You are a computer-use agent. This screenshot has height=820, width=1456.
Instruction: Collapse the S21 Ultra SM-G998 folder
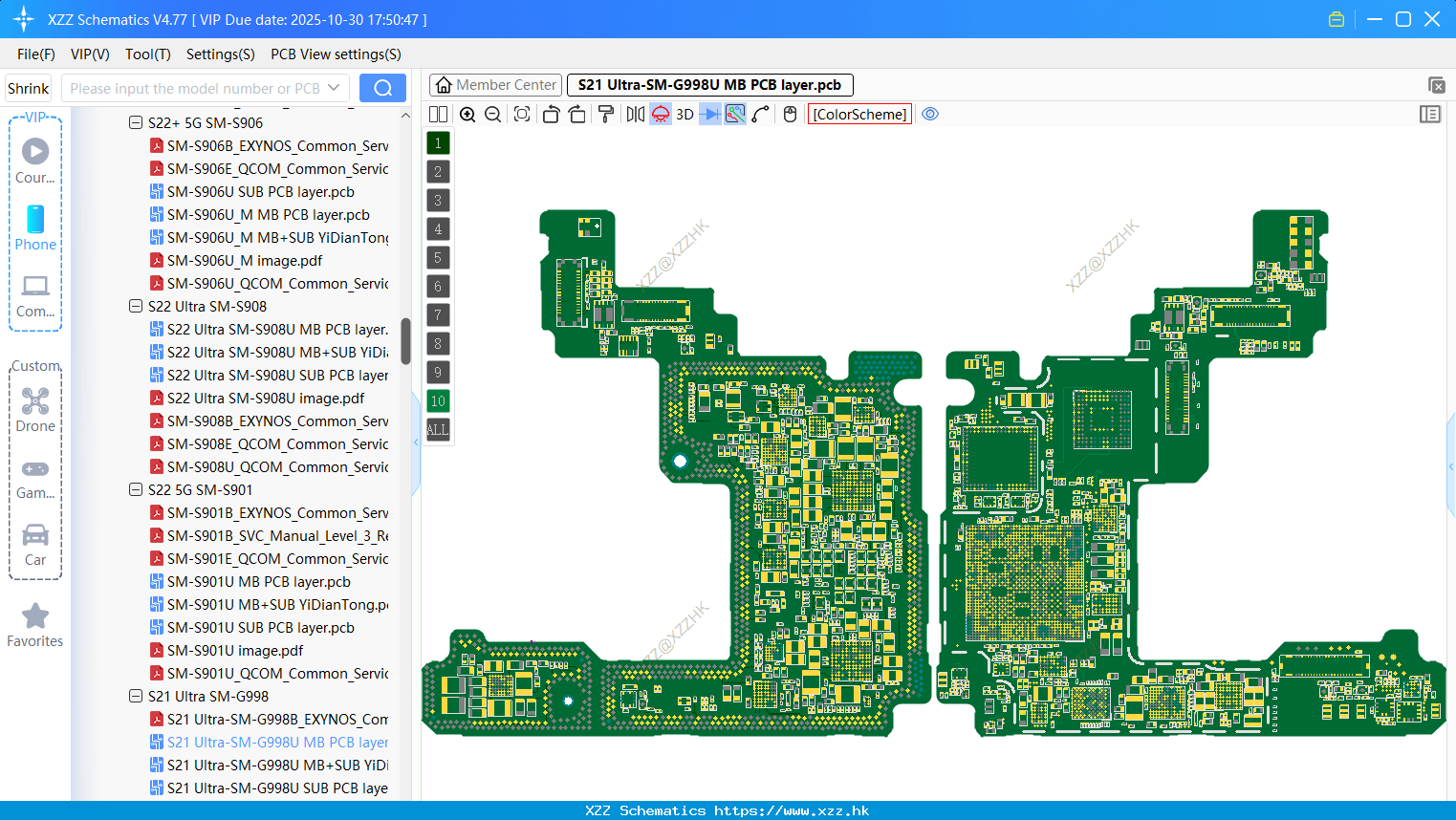point(136,697)
